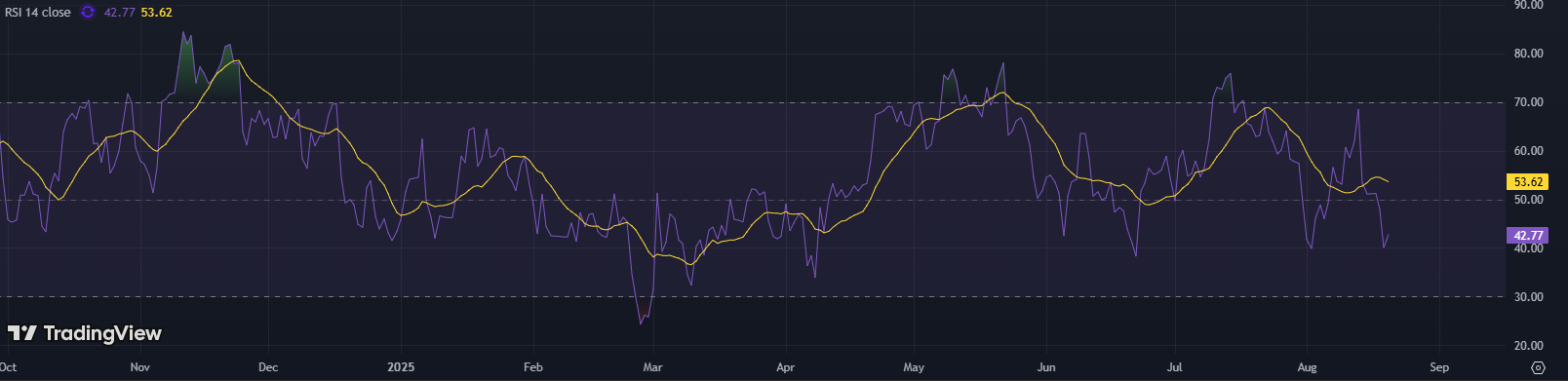Click the Aug label on time axis
This screenshot has width=1568, height=381.
(x=1308, y=367)
